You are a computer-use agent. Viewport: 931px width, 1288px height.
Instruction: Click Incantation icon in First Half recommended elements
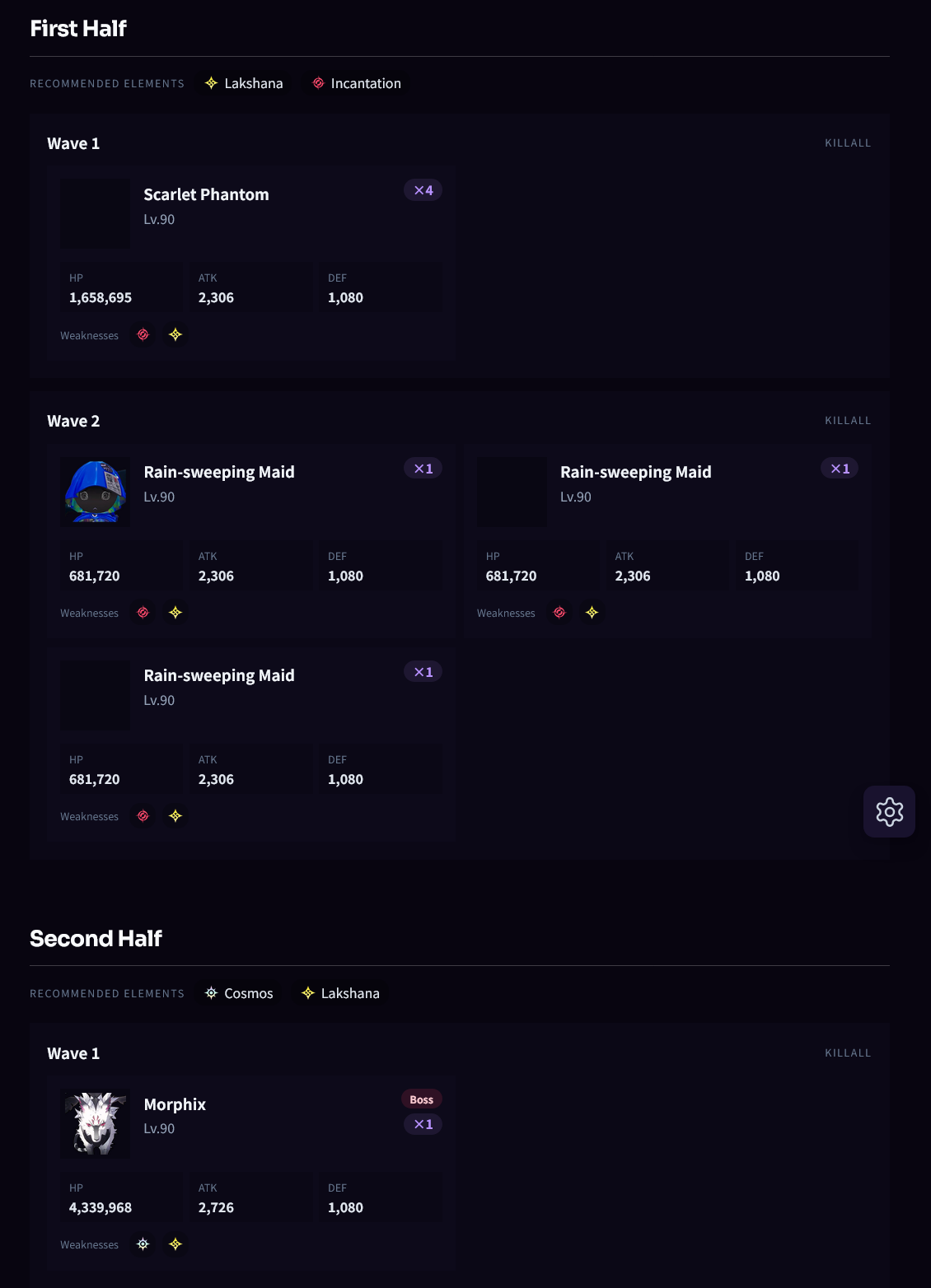point(318,83)
